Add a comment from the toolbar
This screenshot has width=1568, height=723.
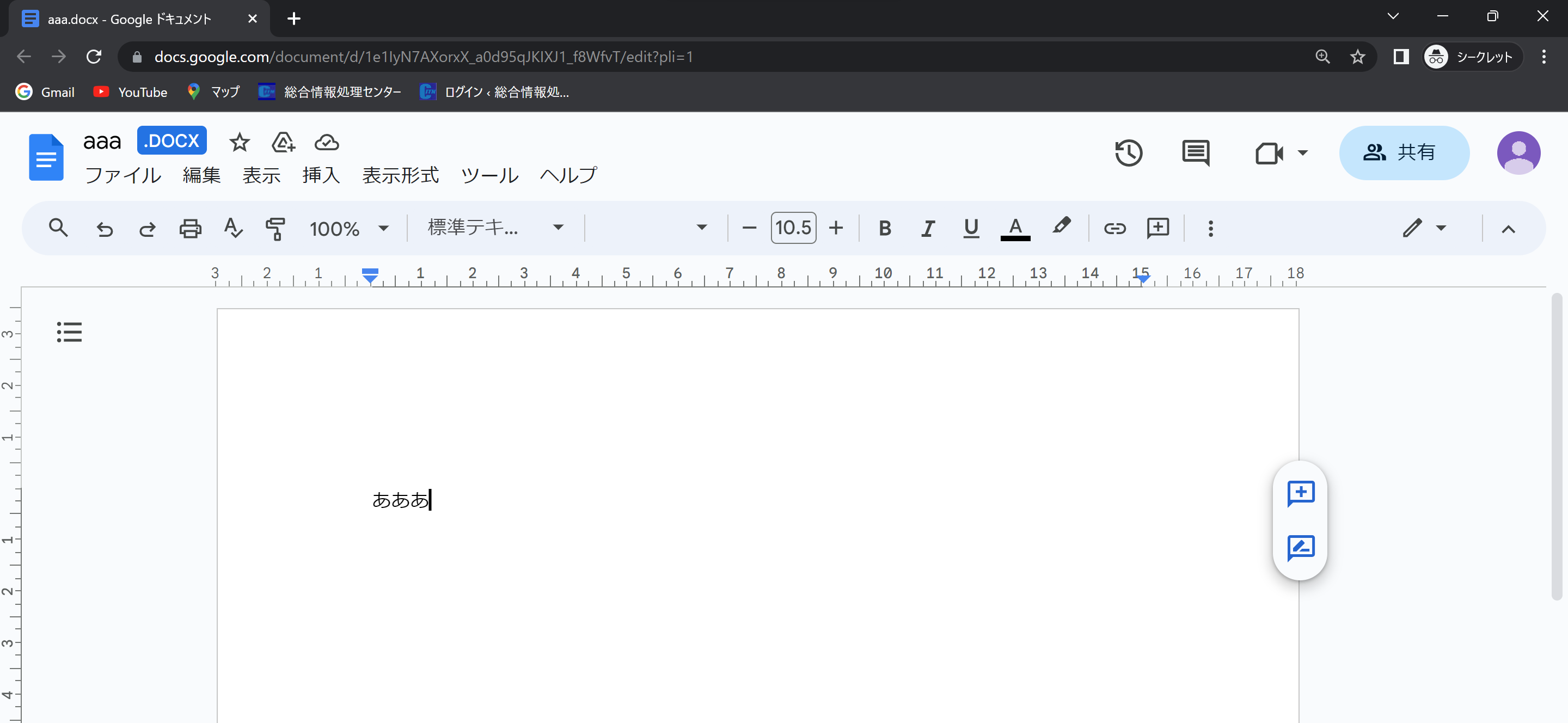click(x=1157, y=228)
